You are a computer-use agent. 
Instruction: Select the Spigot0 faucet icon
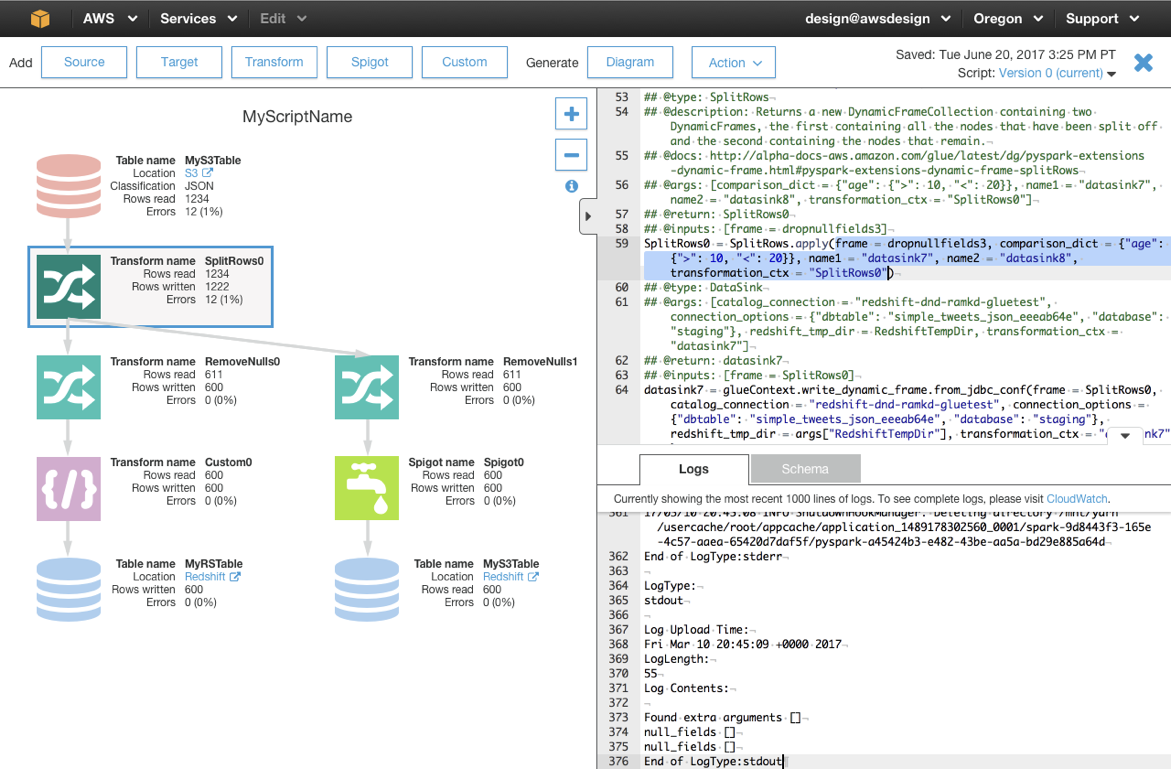click(x=367, y=488)
